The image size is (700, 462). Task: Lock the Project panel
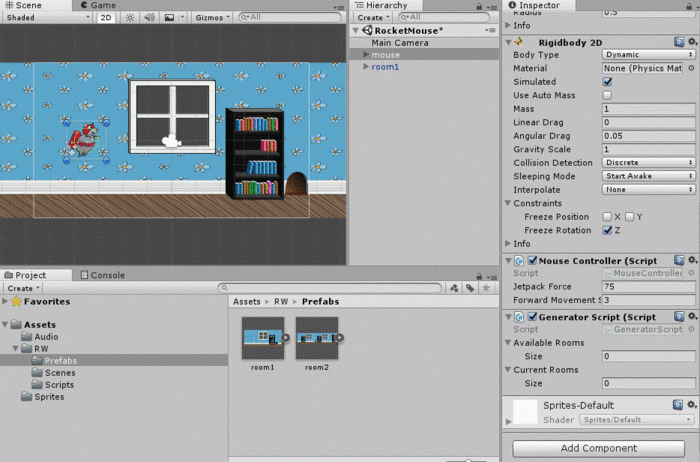(x=479, y=276)
